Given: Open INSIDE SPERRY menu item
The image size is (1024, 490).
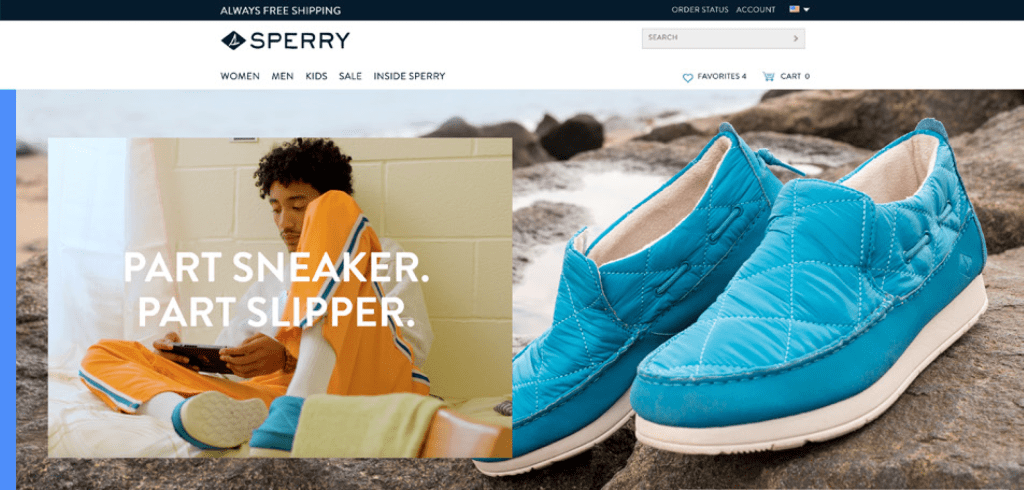Looking at the screenshot, I should (x=409, y=76).
